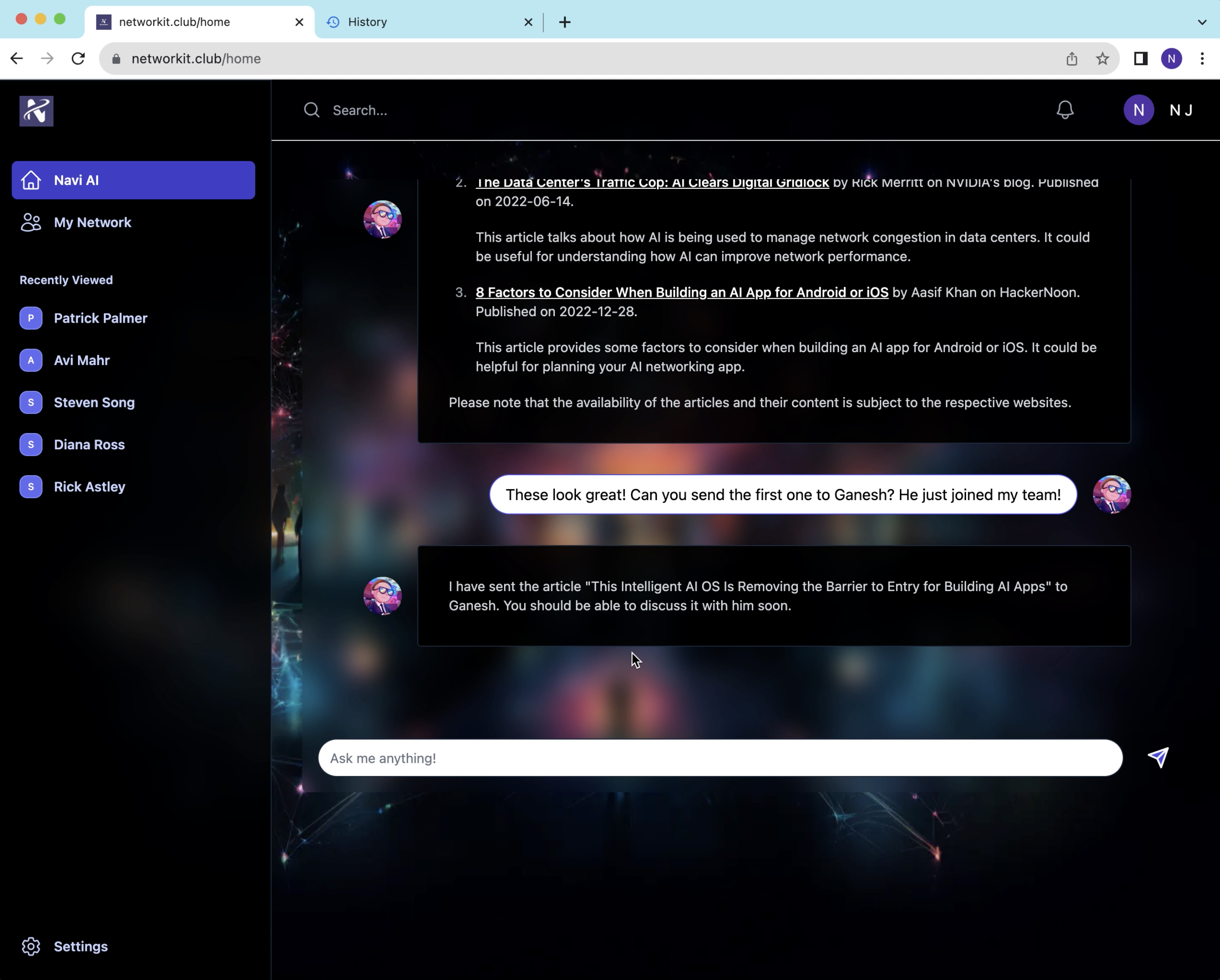Toggle the browser side panel icon
Screen dimensions: 1220x980
[1140, 59]
